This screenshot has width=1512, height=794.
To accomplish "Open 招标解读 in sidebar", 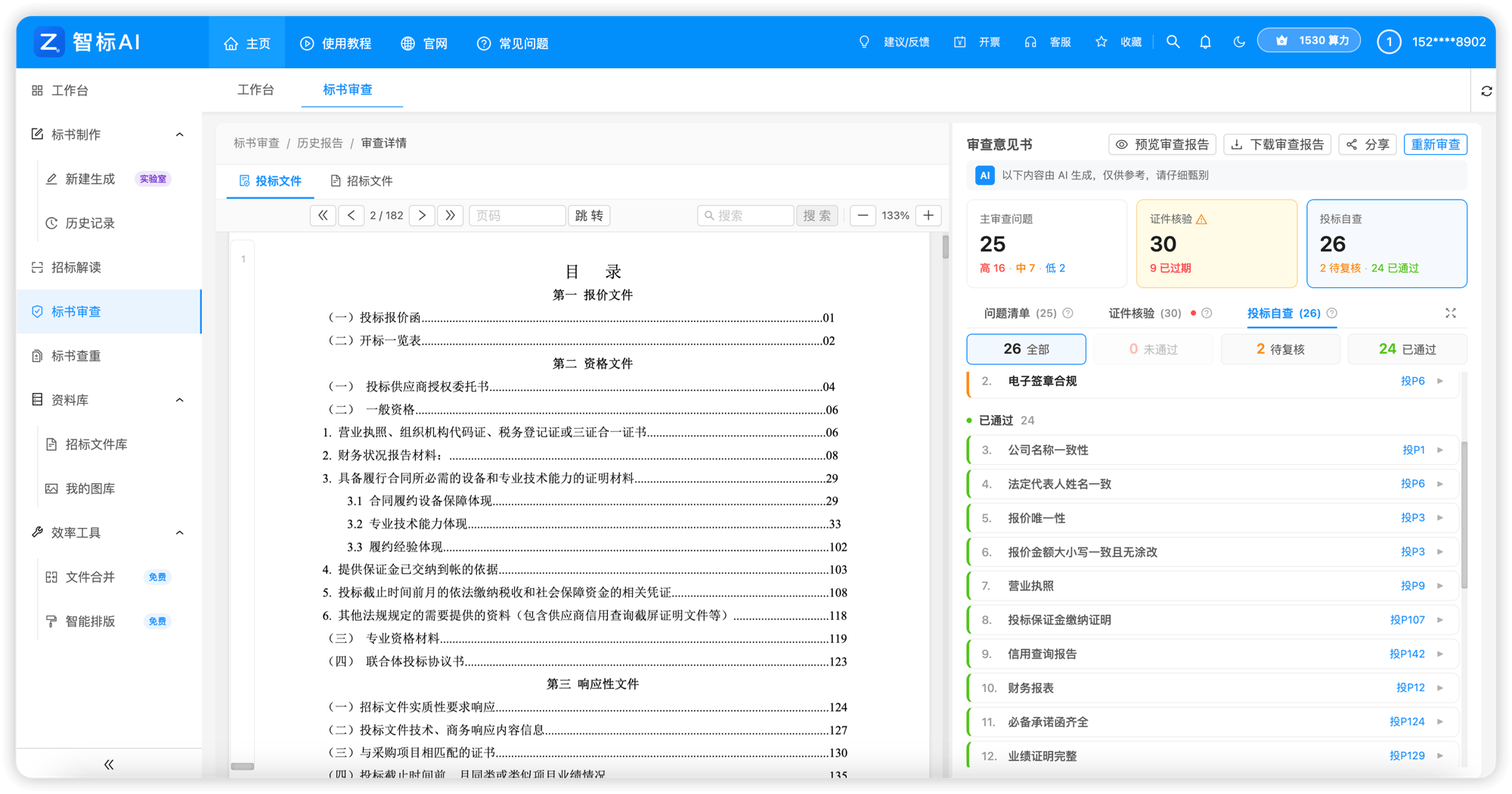I will point(76,267).
